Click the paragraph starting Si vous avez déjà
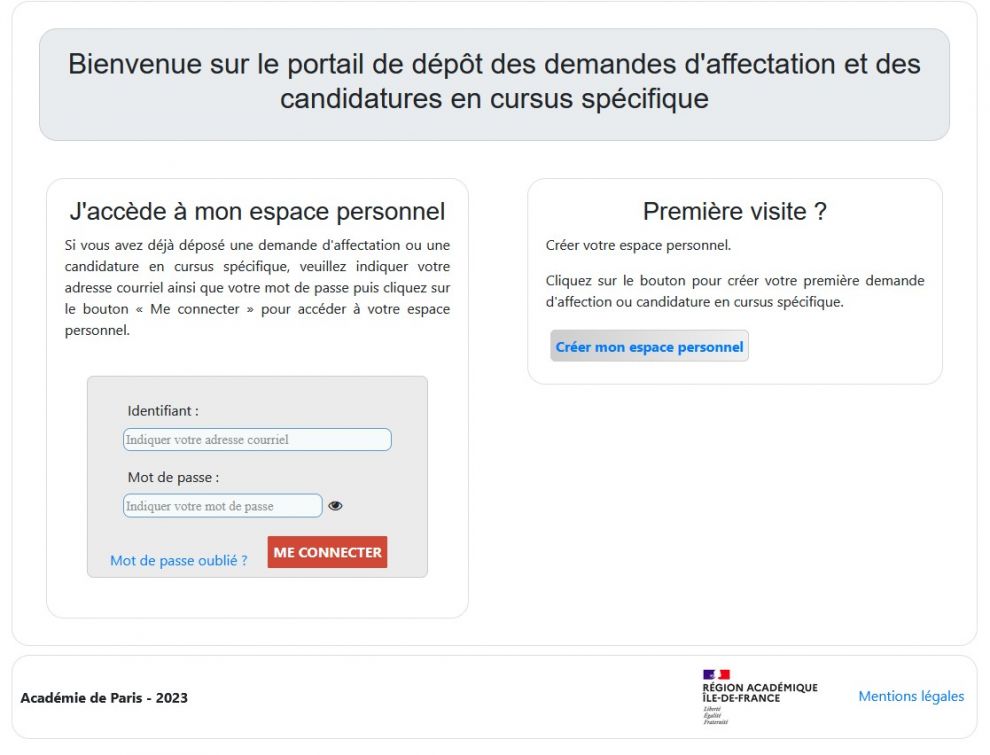The width and height of the screenshot is (990, 755). 257,287
